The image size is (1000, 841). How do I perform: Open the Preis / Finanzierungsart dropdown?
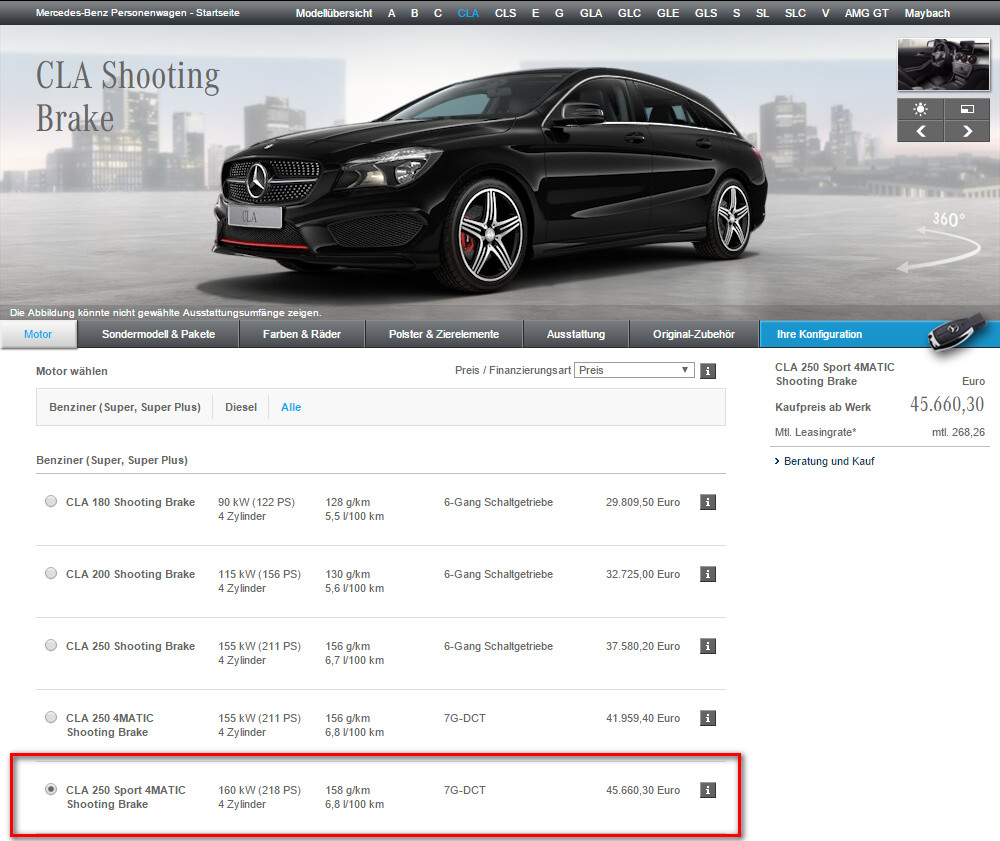(x=634, y=370)
